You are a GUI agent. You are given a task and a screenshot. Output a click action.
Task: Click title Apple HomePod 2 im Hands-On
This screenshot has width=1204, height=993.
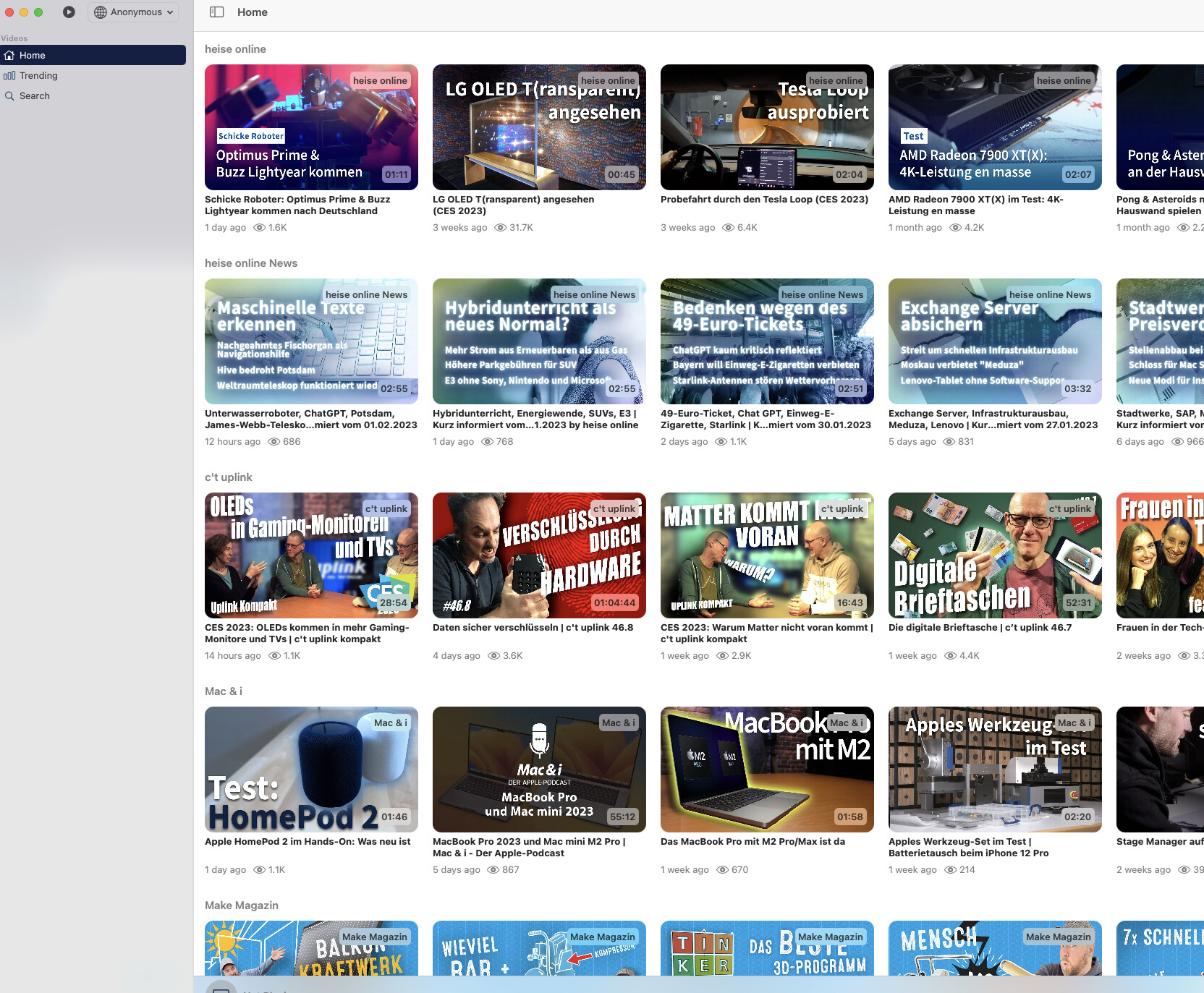point(308,842)
